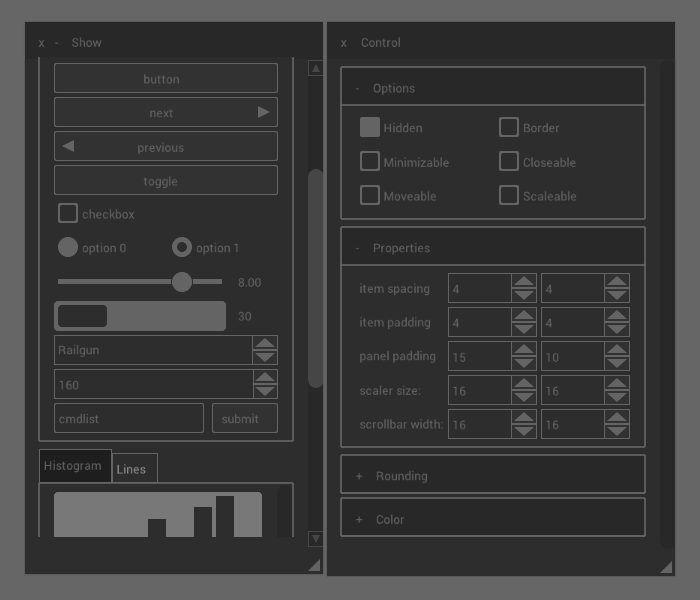Toggle the Moveable checkbox
The image size is (700, 600).
click(370, 195)
